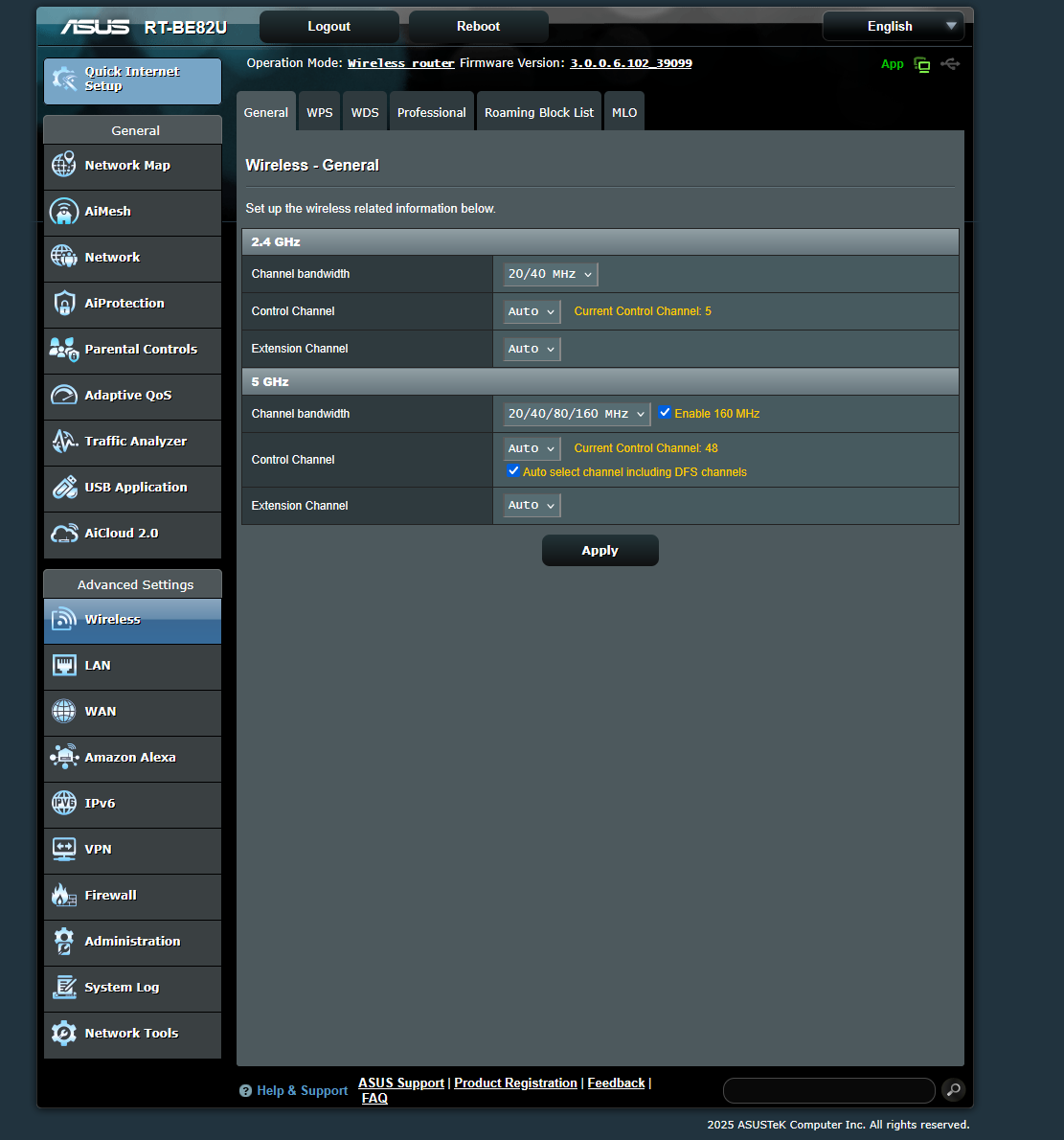1064x1140 pixels.
Task: Click the search magnifier icon
Action: tap(953, 1089)
